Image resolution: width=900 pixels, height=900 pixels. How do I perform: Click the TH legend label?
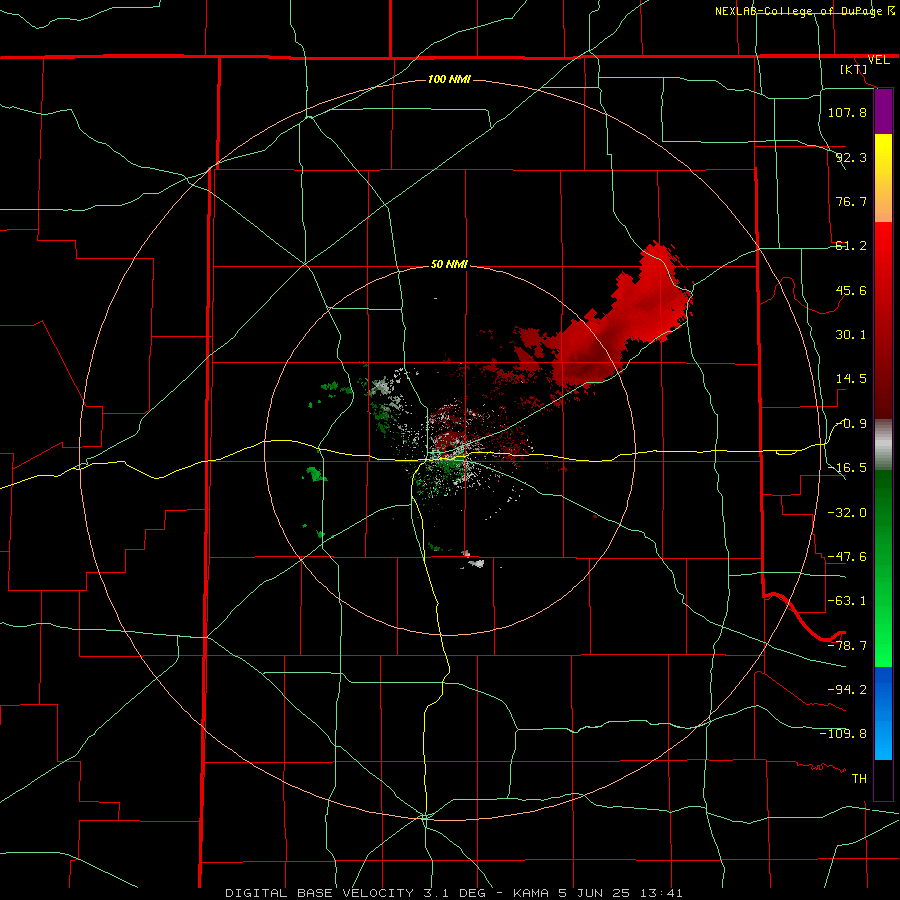point(859,779)
